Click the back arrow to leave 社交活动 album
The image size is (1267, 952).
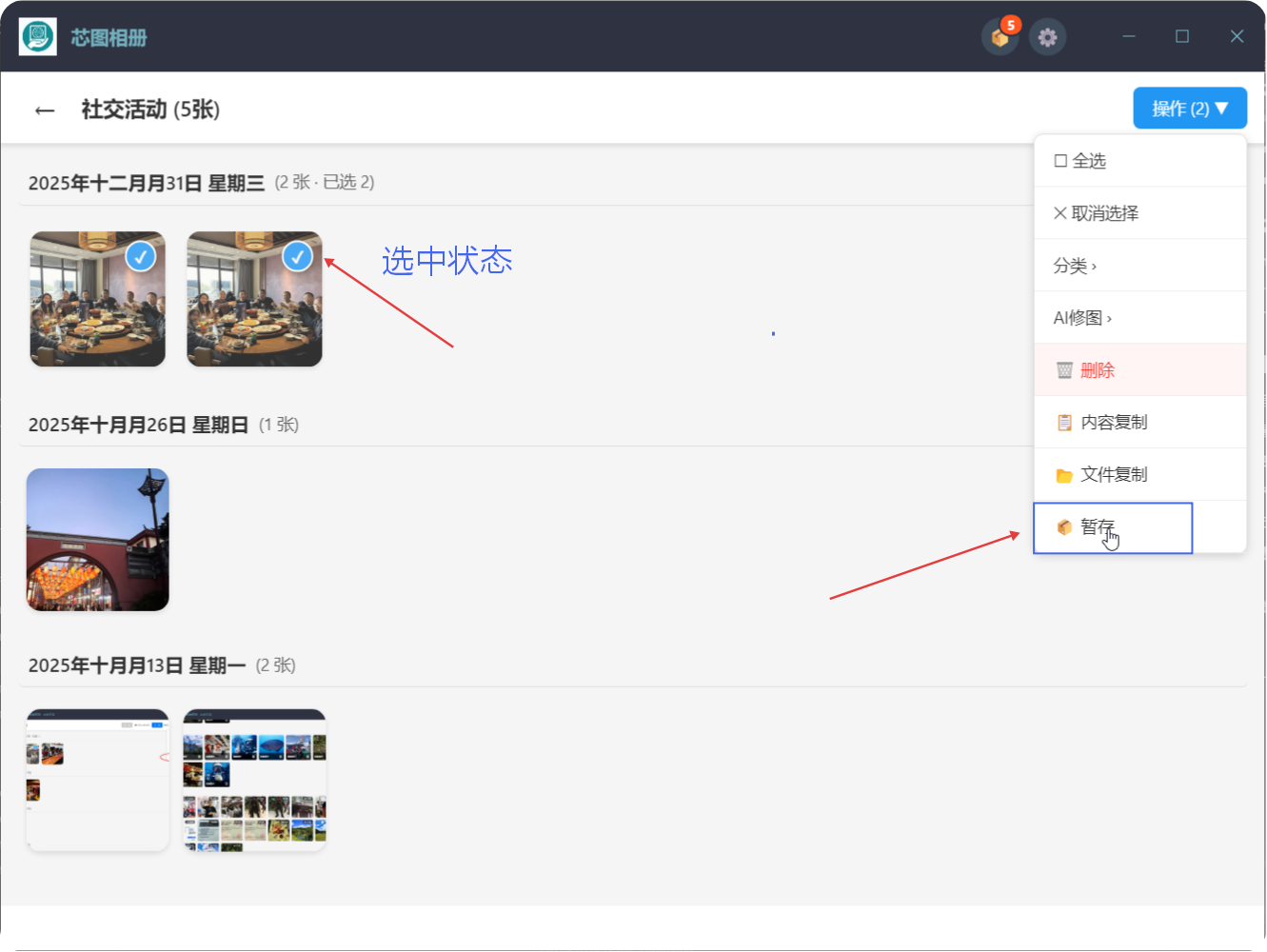coord(45,109)
